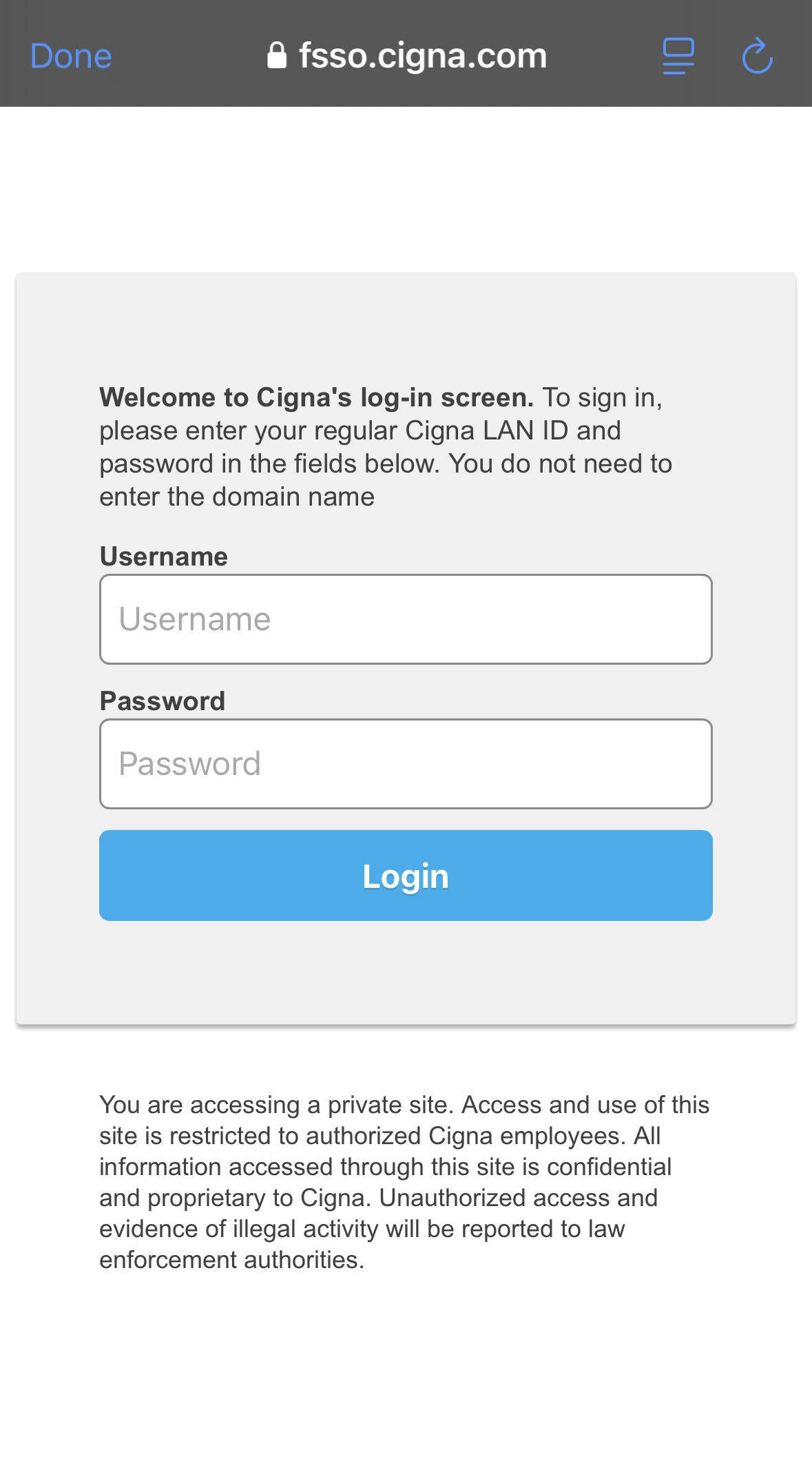The image size is (812, 1483).
Task: Click the blank white area below the address bar
Action: 406,189
